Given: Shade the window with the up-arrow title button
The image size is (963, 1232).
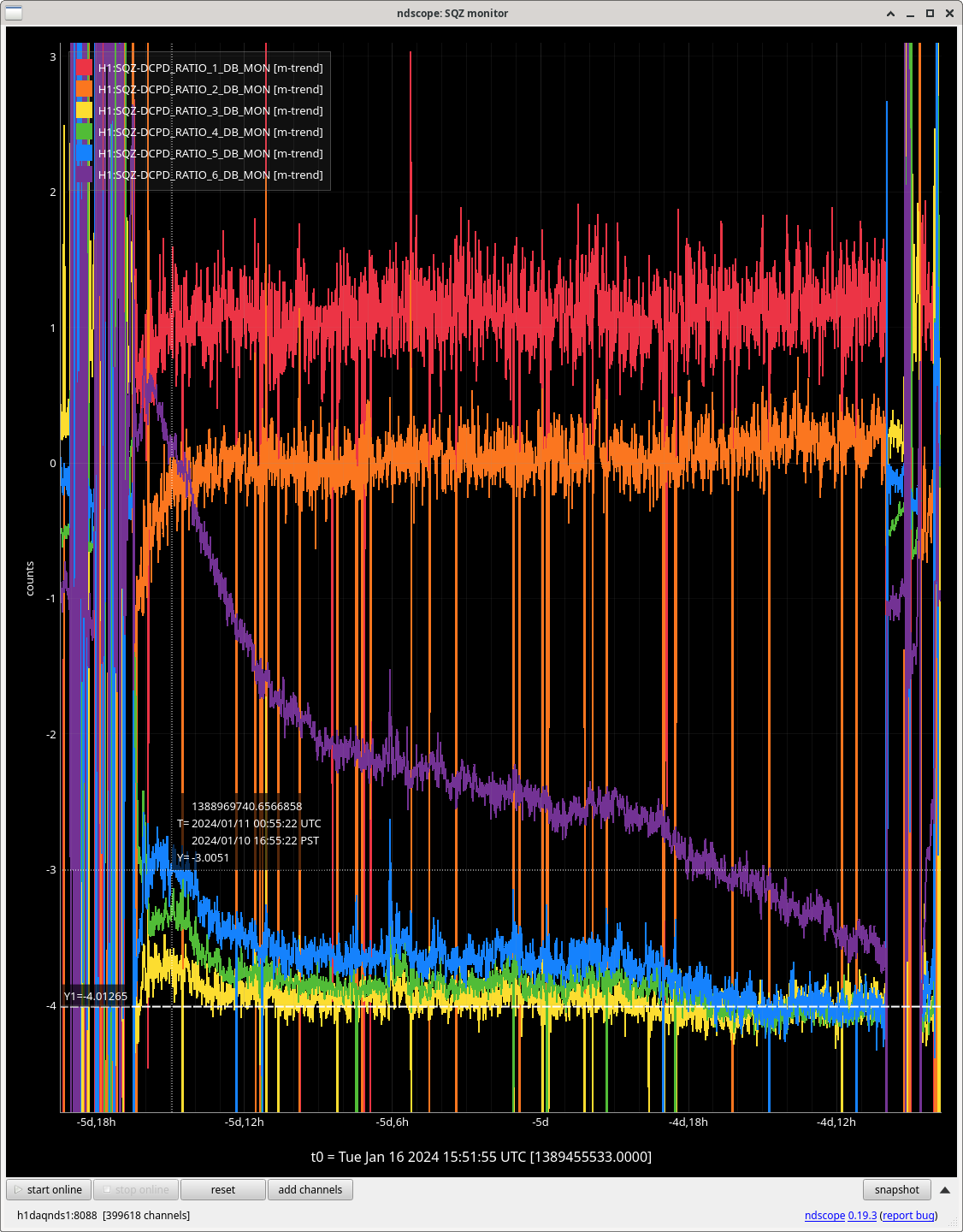Looking at the screenshot, I should pos(890,14).
